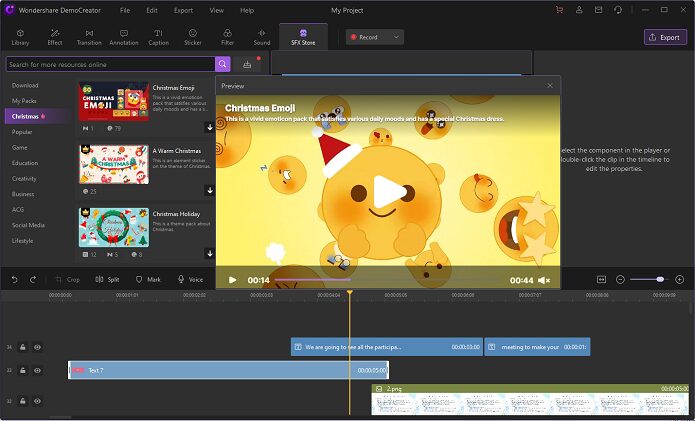Click the purple search magnifier button
Screen dimensions: 695x421
pos(223,64)
